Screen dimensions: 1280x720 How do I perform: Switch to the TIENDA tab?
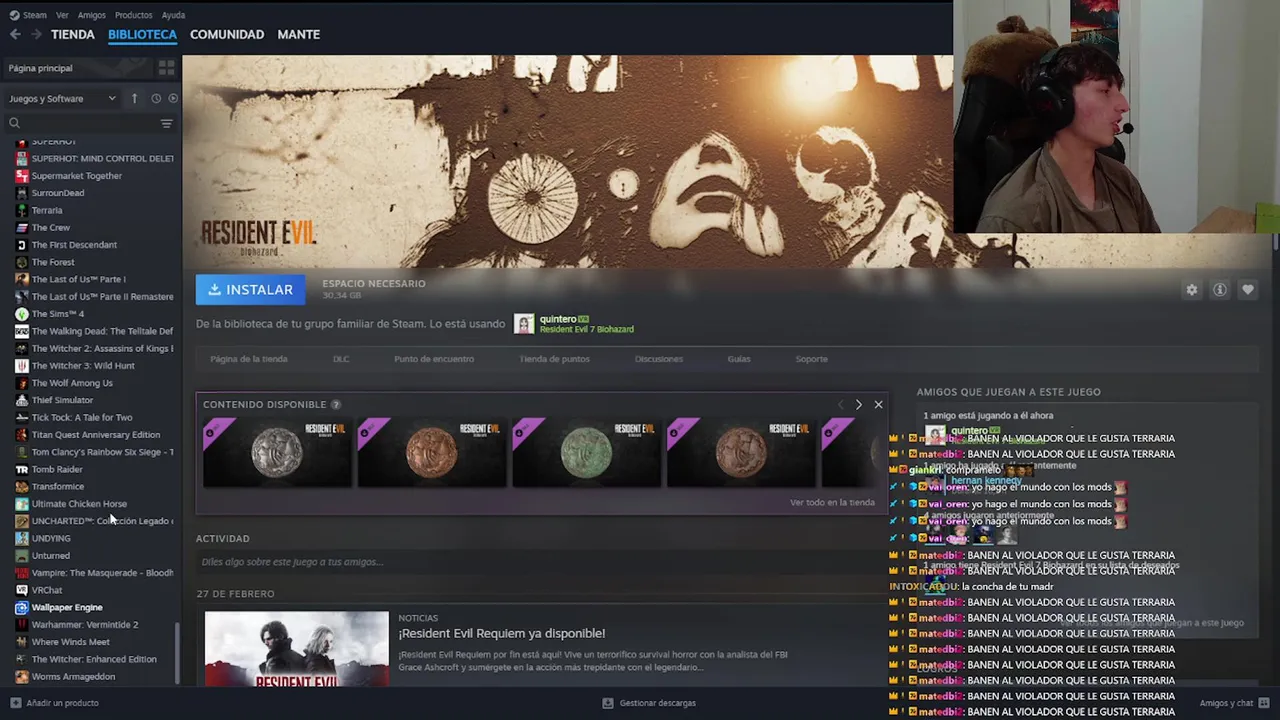[73, 34]
